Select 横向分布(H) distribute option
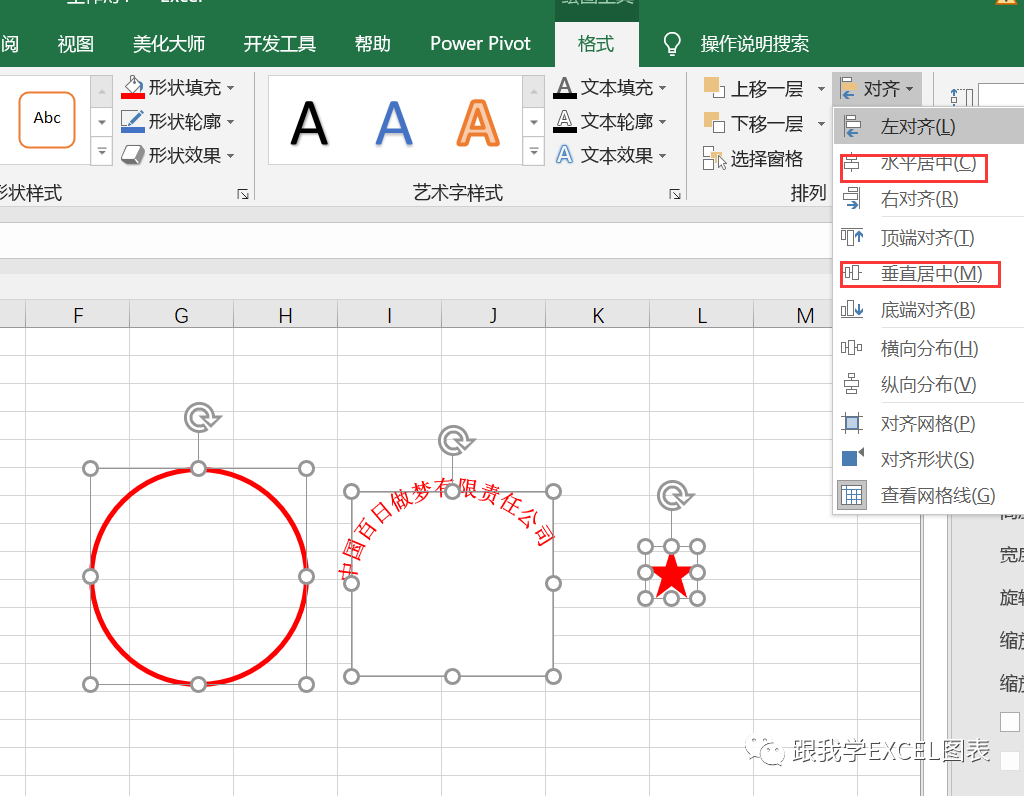Screen dimensions: 1024x796 click(928, 349)
